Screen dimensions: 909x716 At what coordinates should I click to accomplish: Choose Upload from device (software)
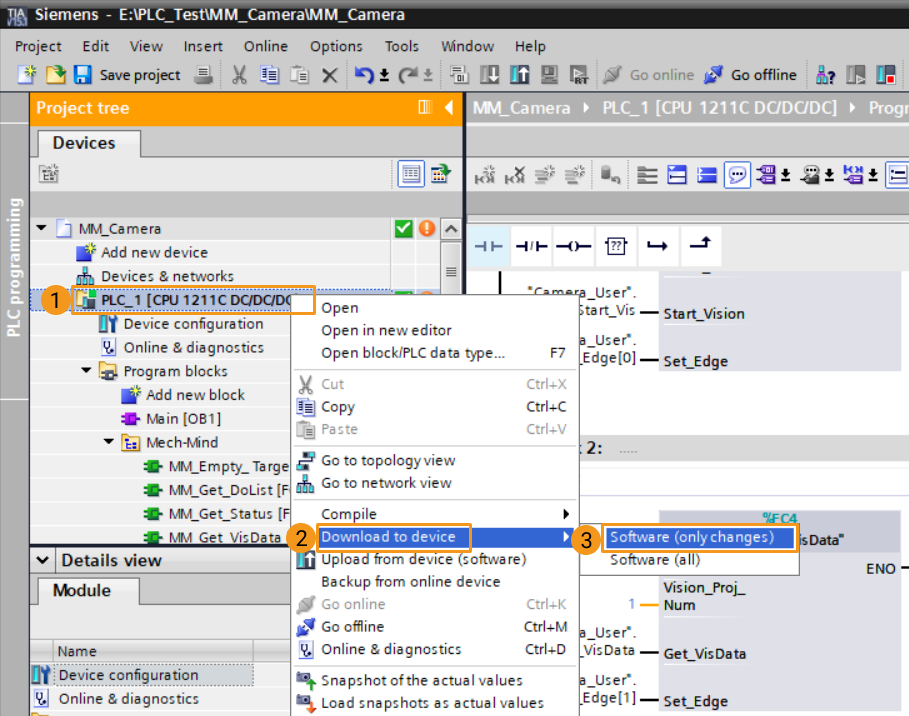[x=422, y=559]
